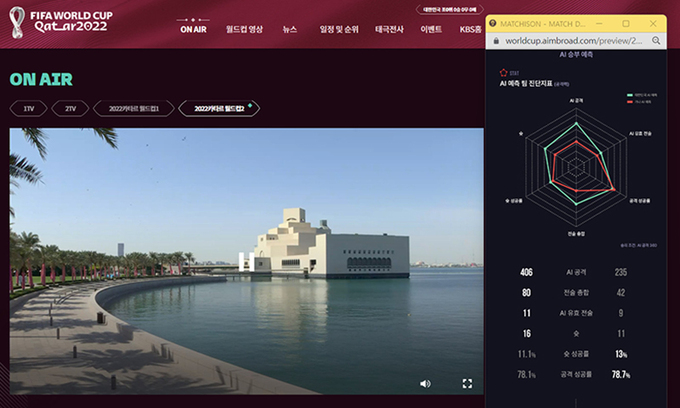Select the 2022 카타르 월드컵2 channel

point(219,108)
